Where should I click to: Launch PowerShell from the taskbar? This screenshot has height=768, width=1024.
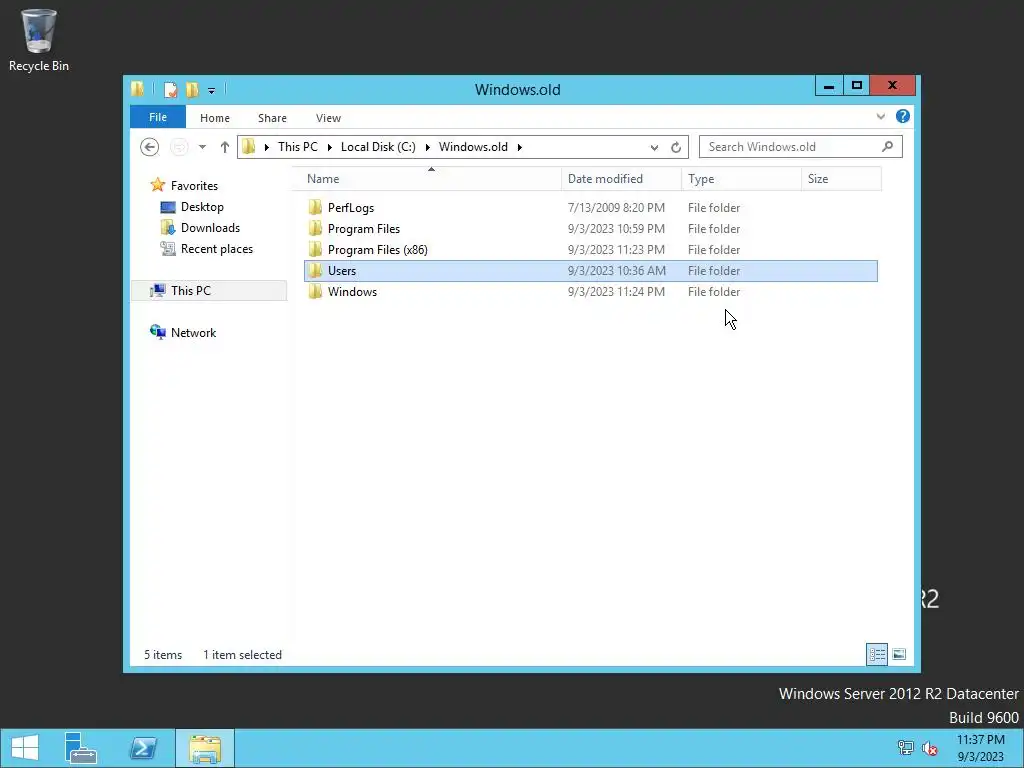pos(143,748)
